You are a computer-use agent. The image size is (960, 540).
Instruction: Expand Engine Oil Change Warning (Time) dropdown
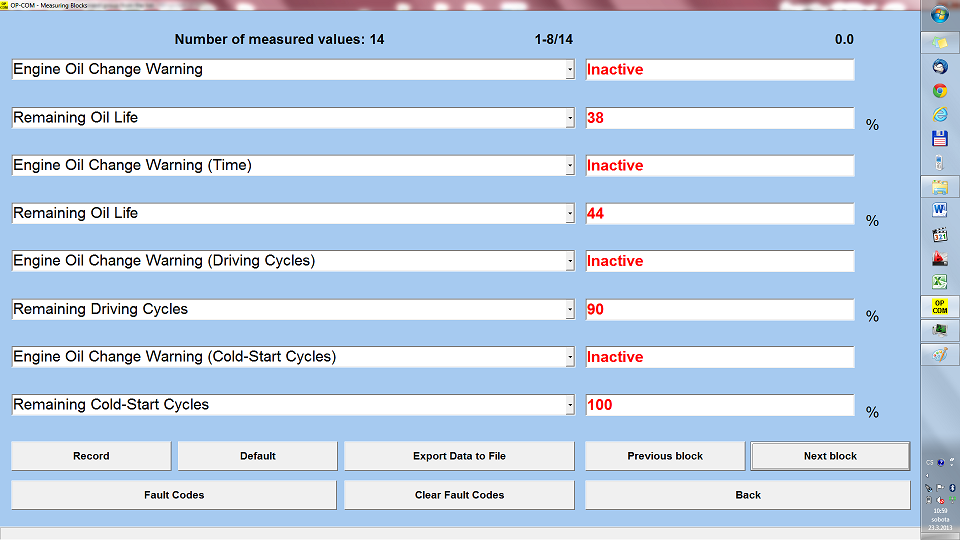[570, 166]
